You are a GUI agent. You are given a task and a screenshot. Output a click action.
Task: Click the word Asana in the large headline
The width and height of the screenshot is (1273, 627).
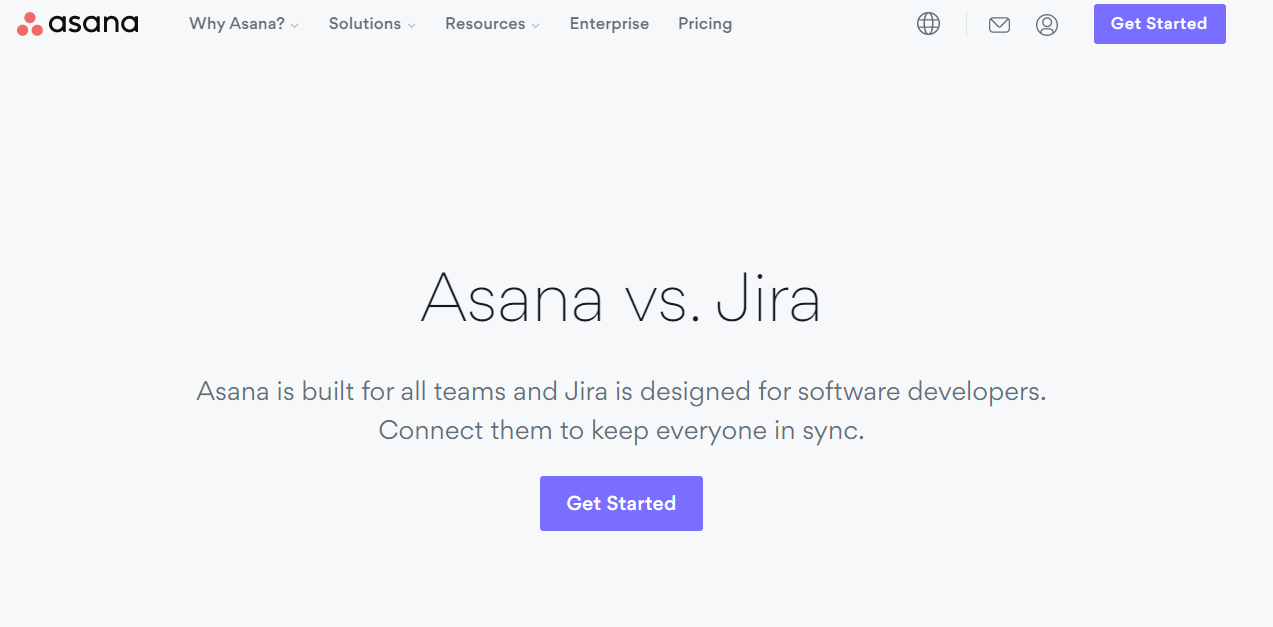click(512, 298)
